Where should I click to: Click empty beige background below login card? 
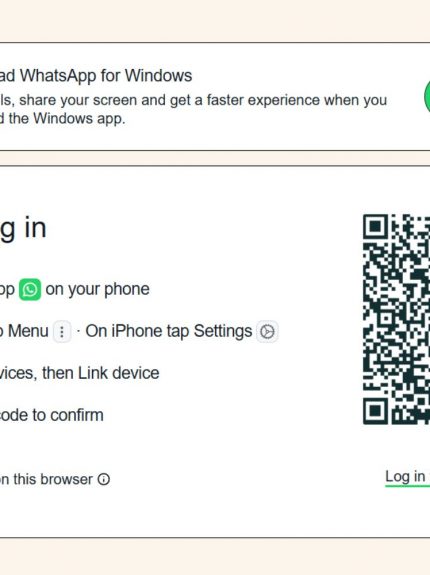tap(215, 556)
